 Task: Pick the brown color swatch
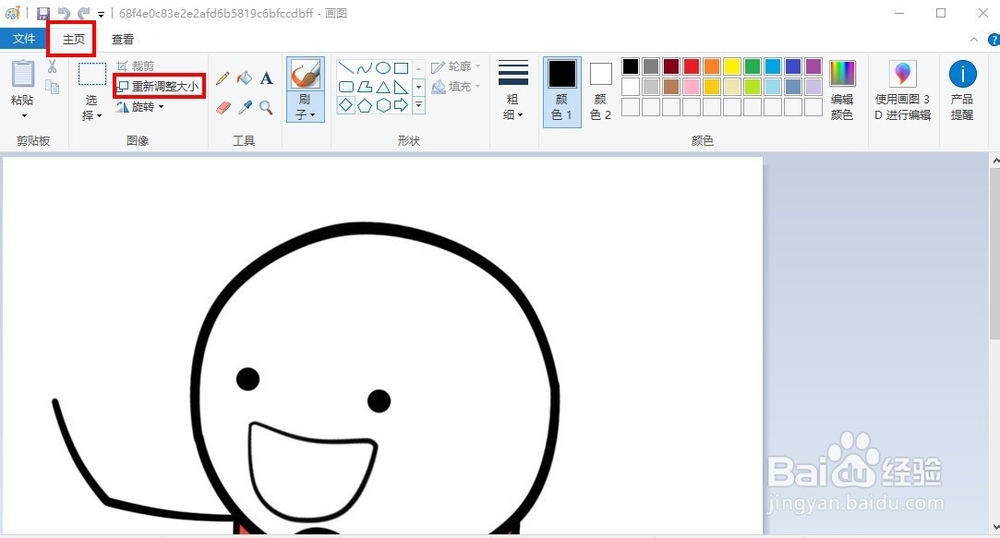671,87
